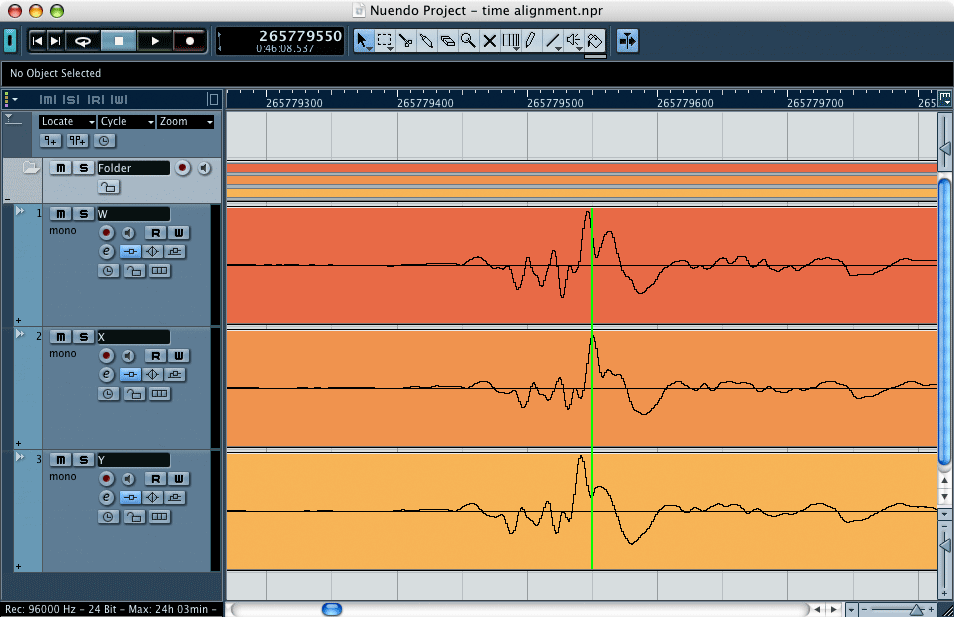This screenshot has width=954, height=617.
Task: Click the horizontal zoom slider handle
Action: coord(916,609)
